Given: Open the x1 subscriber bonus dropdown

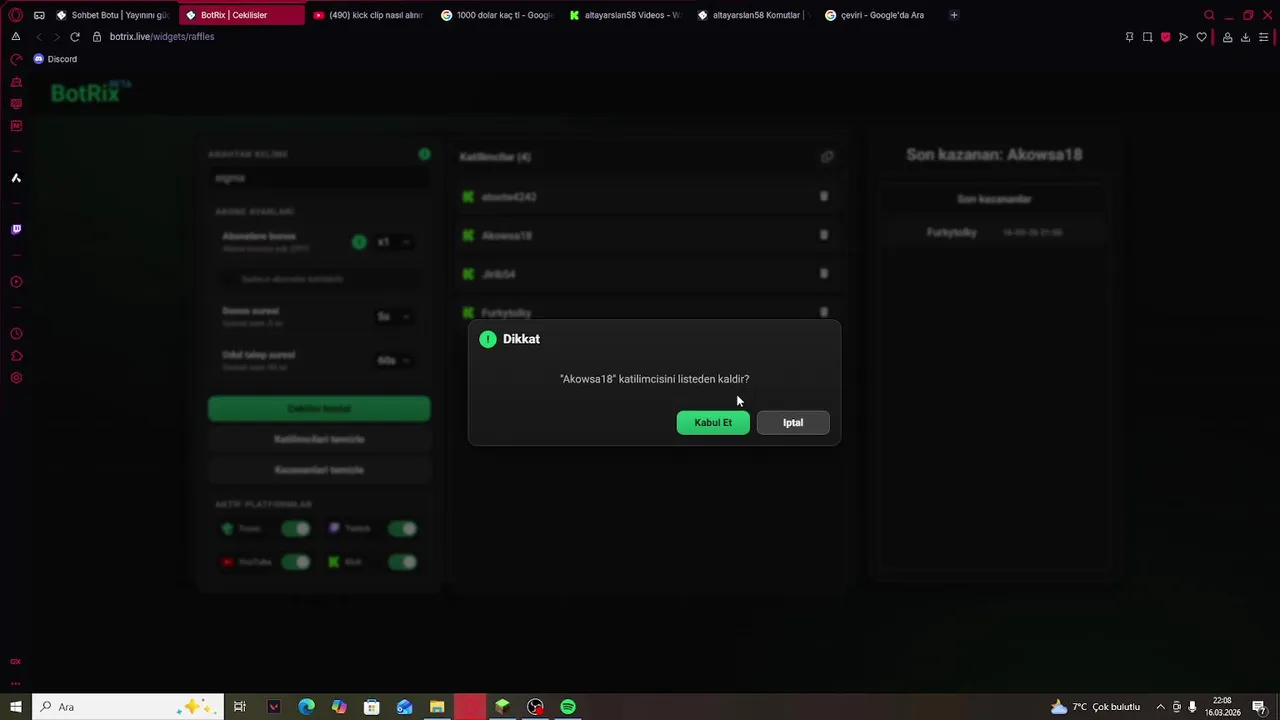Looking at the screenshot, I should coord(393,242).
